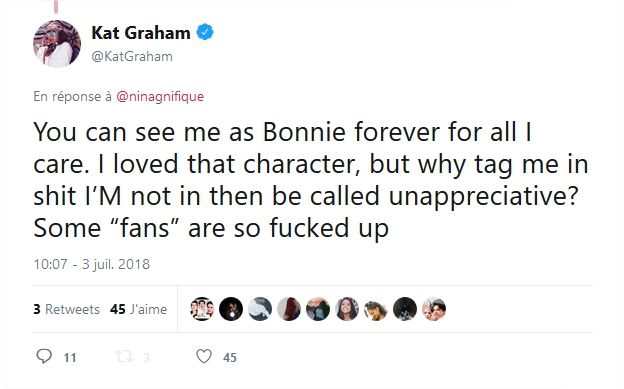Open Kat Graham's profile picture
The height and width of the screenshot is (389, 624).
click(57, 43)
